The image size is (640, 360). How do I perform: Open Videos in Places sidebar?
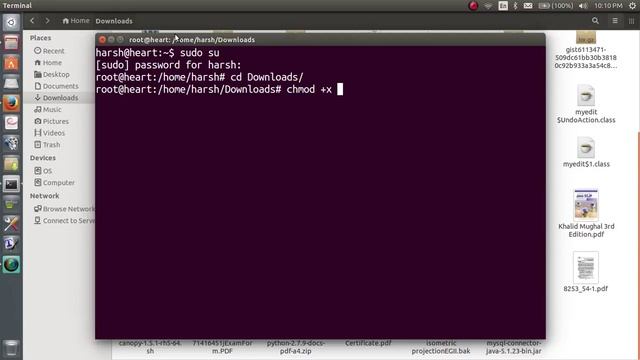tap(50, 133)
